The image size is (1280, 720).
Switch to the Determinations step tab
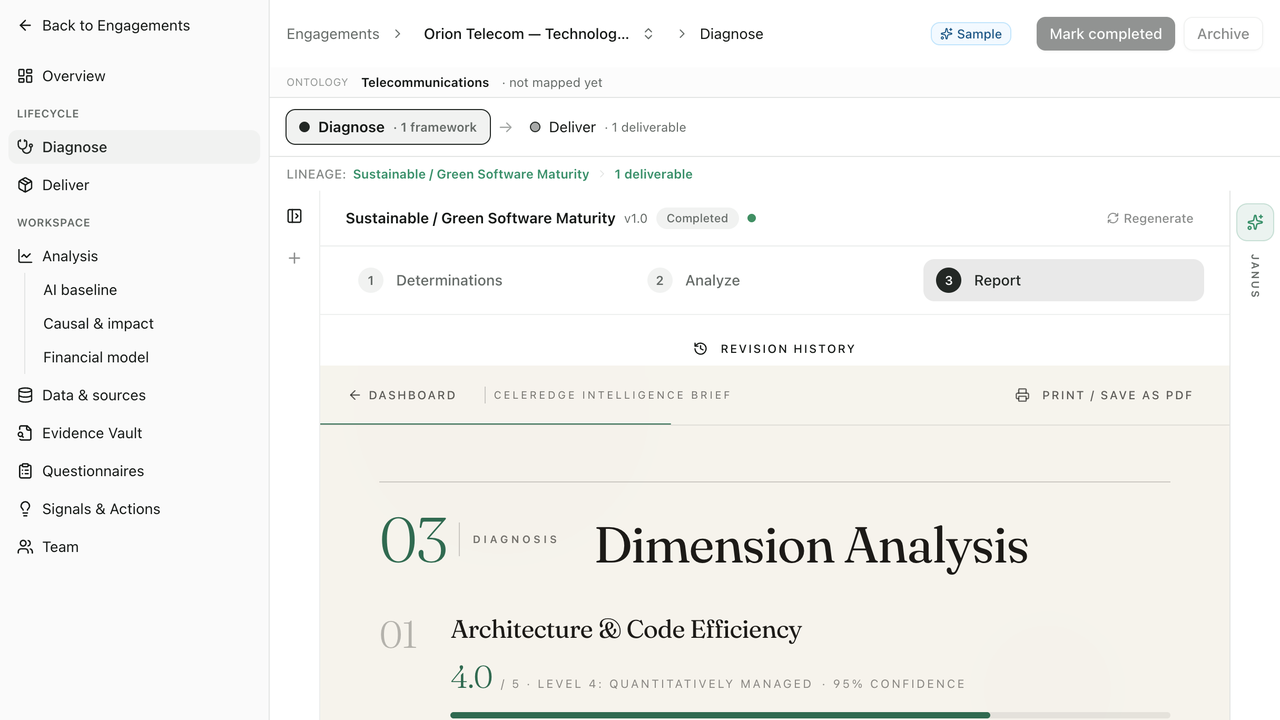[x=431, y=280]
